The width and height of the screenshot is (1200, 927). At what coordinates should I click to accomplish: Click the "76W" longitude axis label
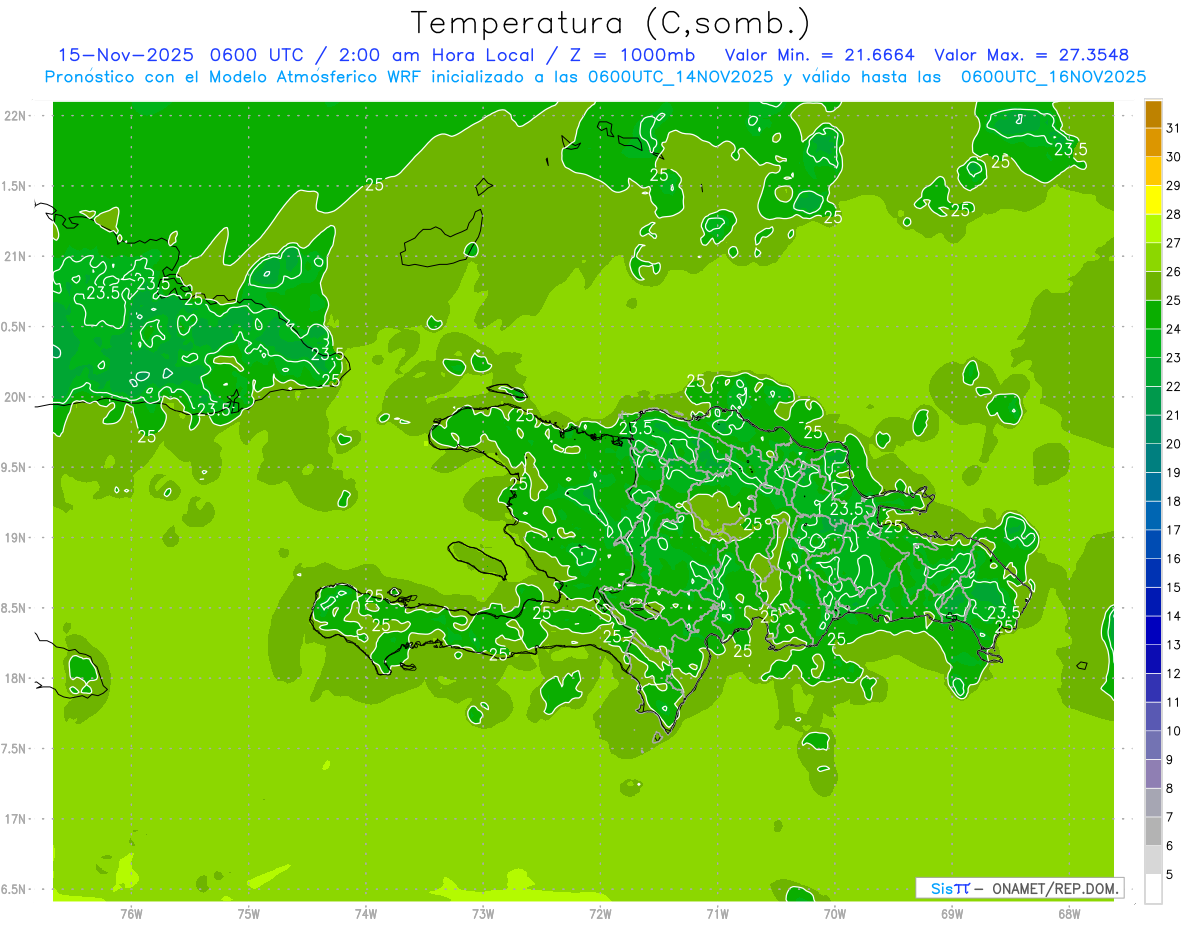[x=131, y=914]
